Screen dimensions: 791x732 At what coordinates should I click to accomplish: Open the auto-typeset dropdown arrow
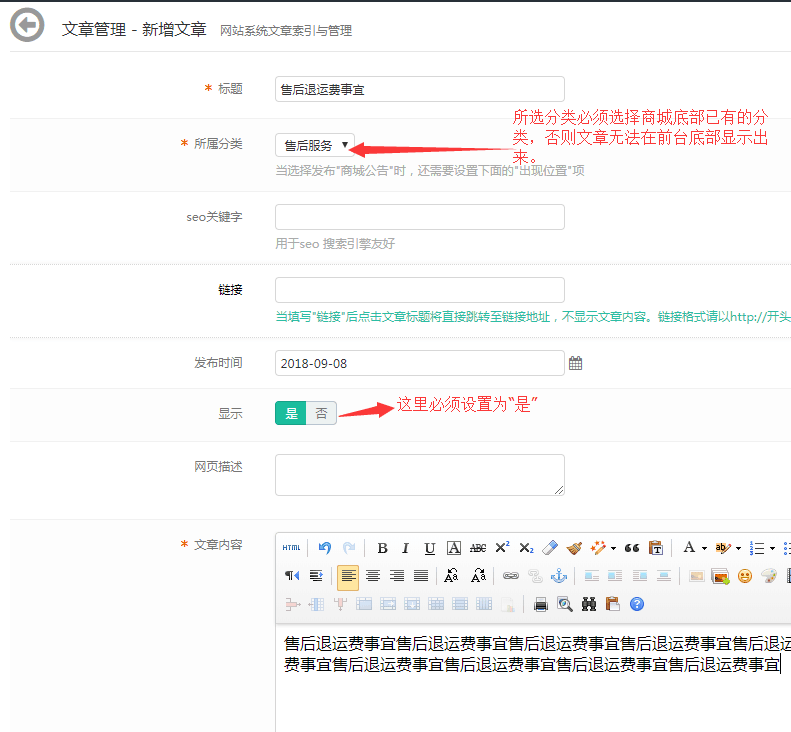coord(613,548)
